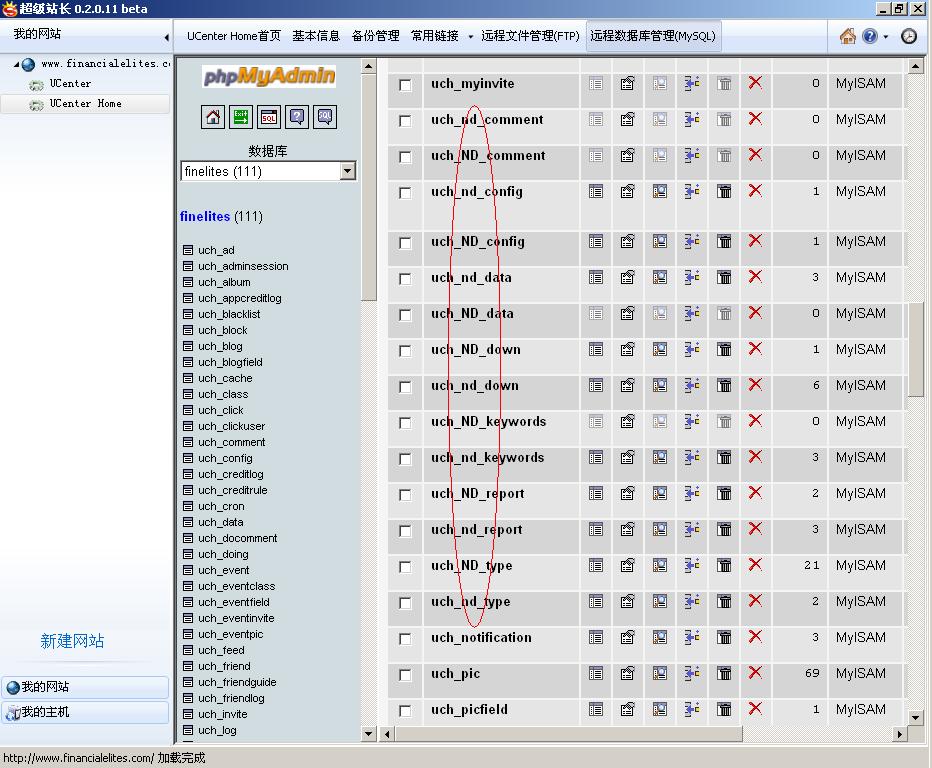Click search icon for uch_nd_down
Screen dimensions: 932x768
pos(659,385)
